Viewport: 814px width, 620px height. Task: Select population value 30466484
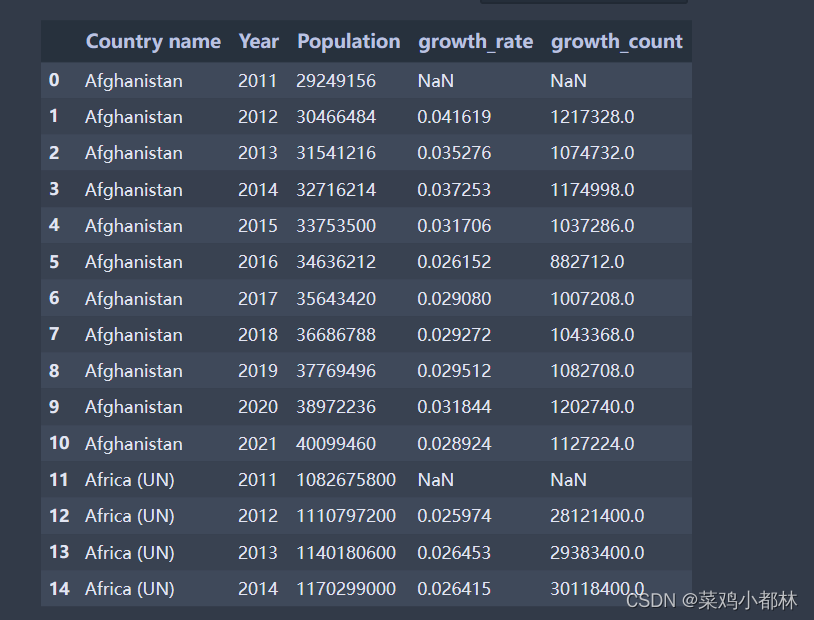click(336, 117)
